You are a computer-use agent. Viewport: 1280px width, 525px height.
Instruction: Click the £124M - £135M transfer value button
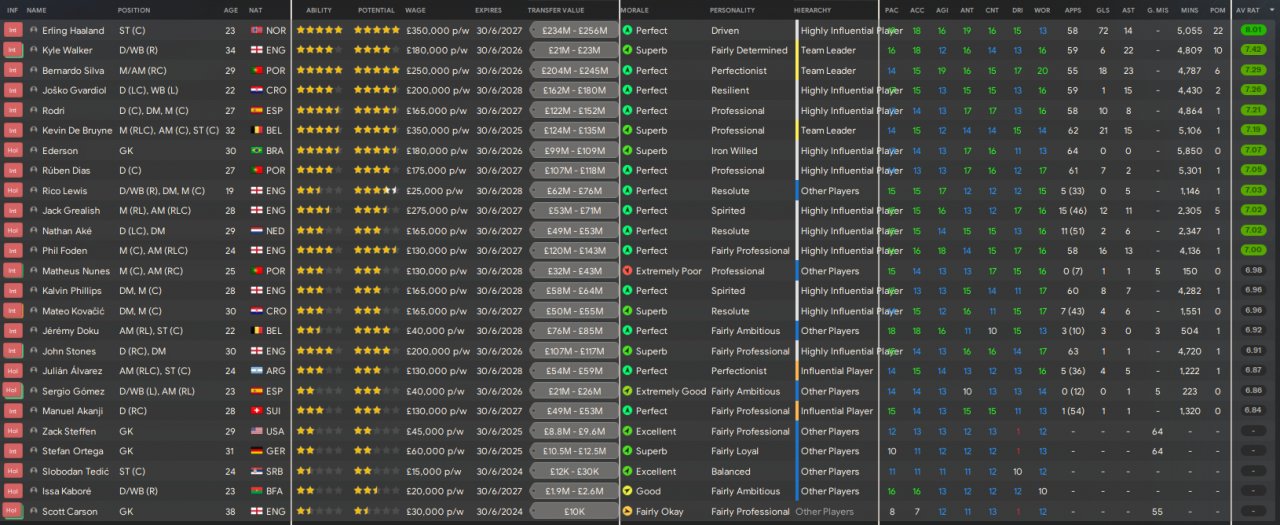click(x=573, y=130)
